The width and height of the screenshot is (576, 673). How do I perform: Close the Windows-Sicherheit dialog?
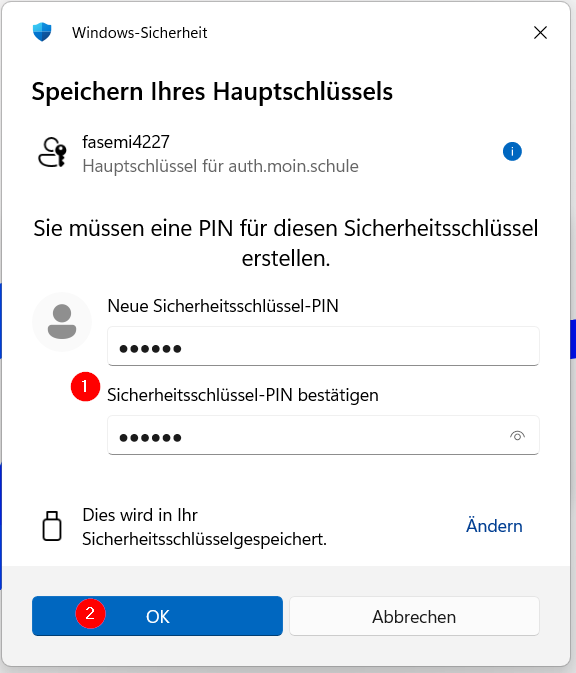point(540,32)
